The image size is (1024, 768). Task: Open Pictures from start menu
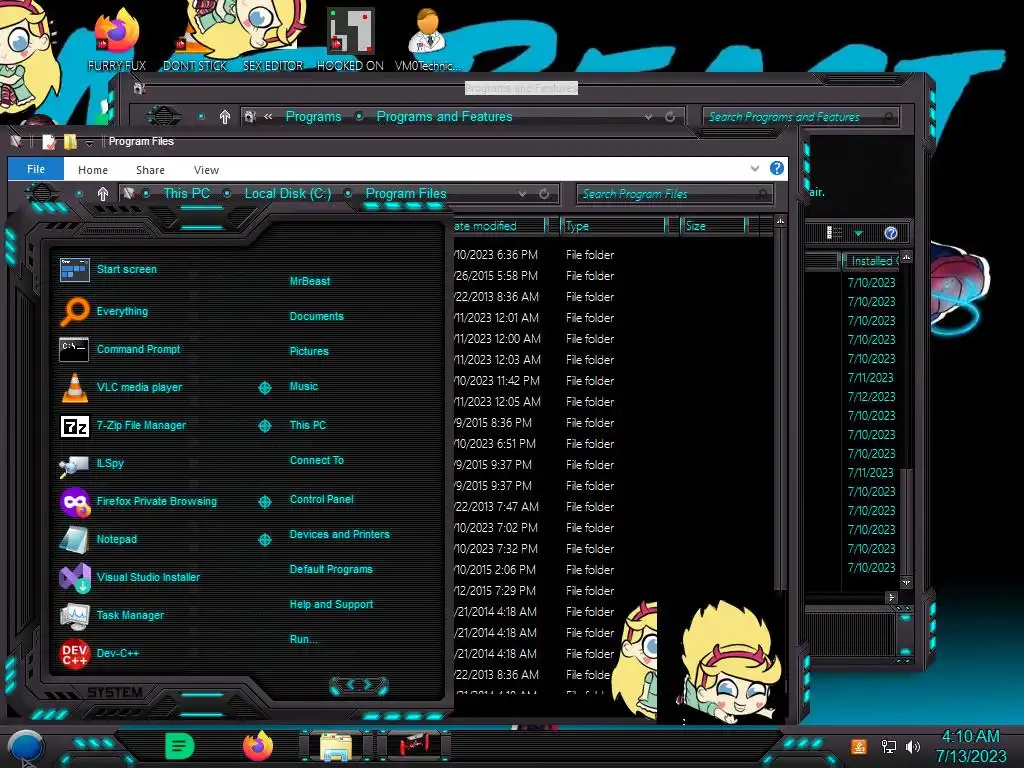(x=309, y=351)
